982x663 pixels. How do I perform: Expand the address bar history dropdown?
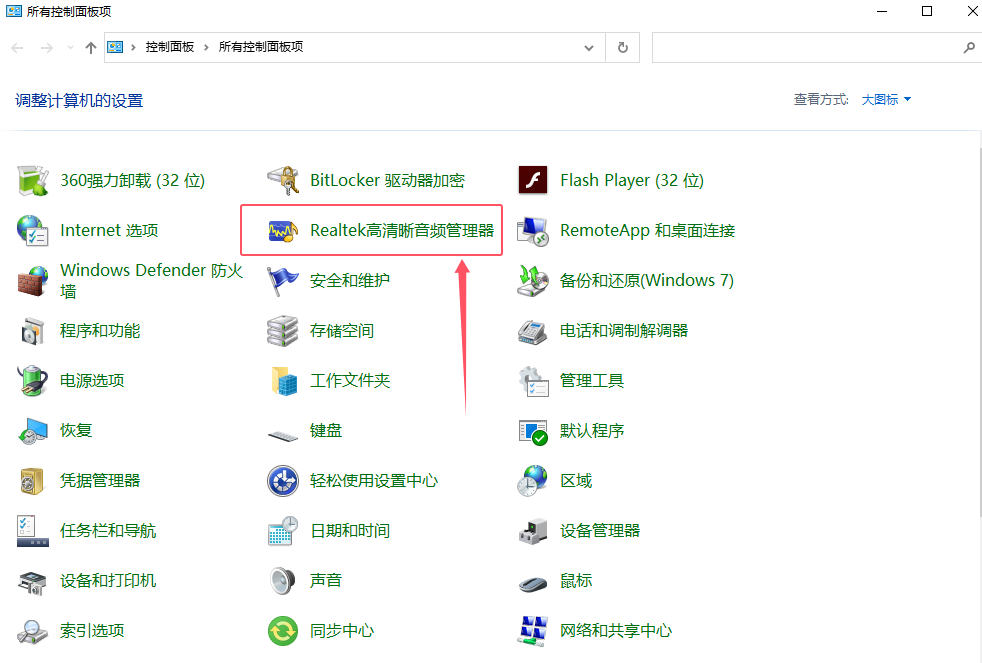point(589,48)
